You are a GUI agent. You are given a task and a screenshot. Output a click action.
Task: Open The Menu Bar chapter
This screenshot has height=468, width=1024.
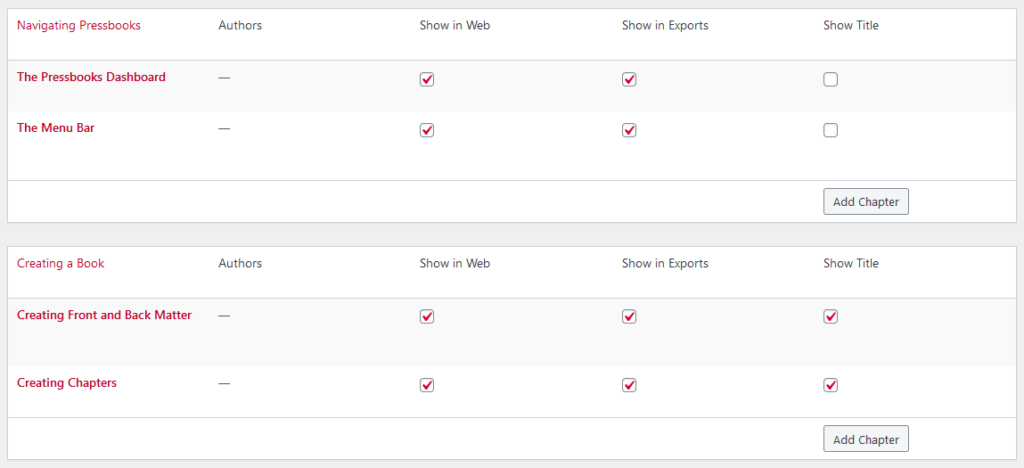point(56,128)
